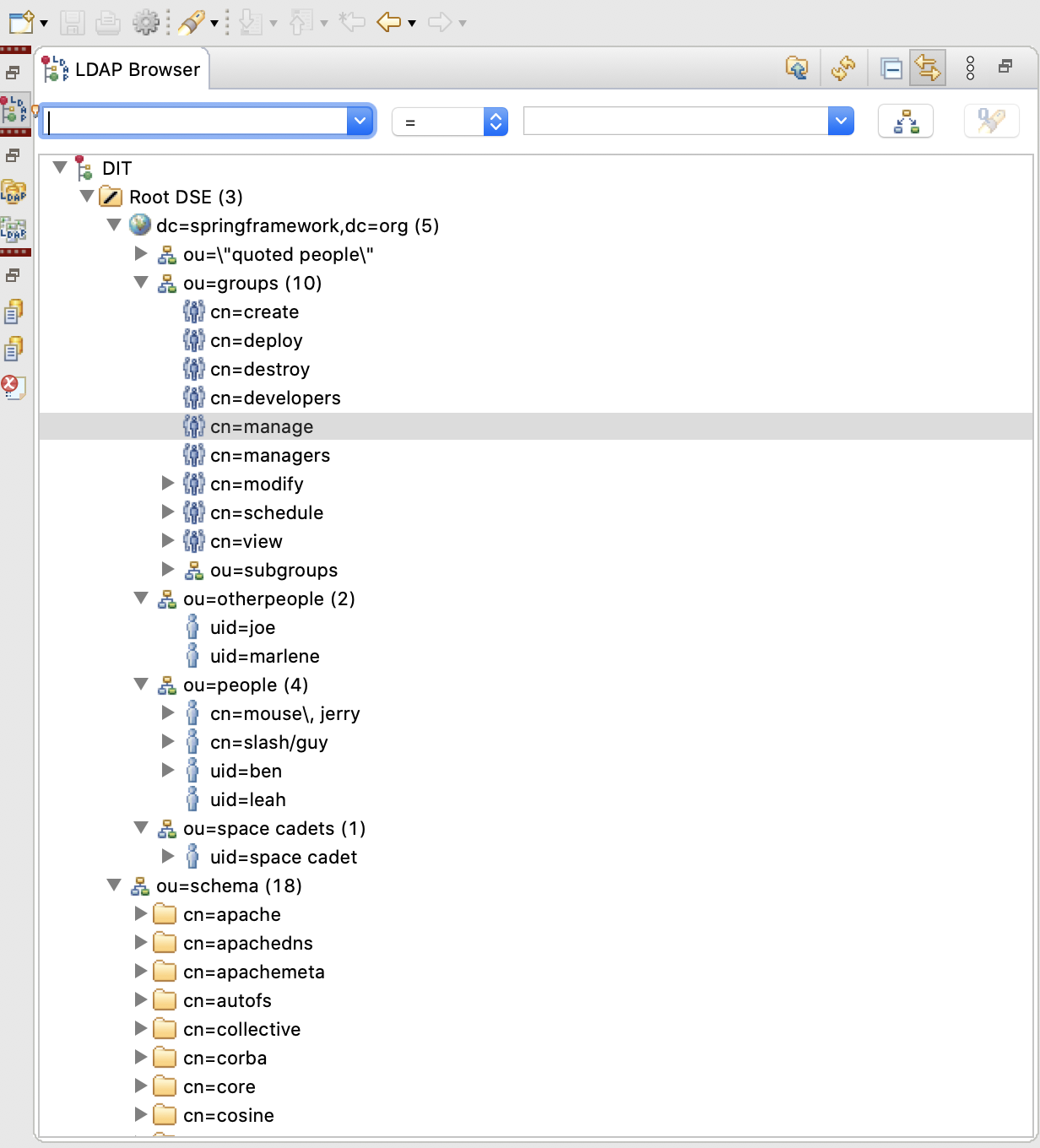Open the '=' operator combo box

click(x=450, y=122)
